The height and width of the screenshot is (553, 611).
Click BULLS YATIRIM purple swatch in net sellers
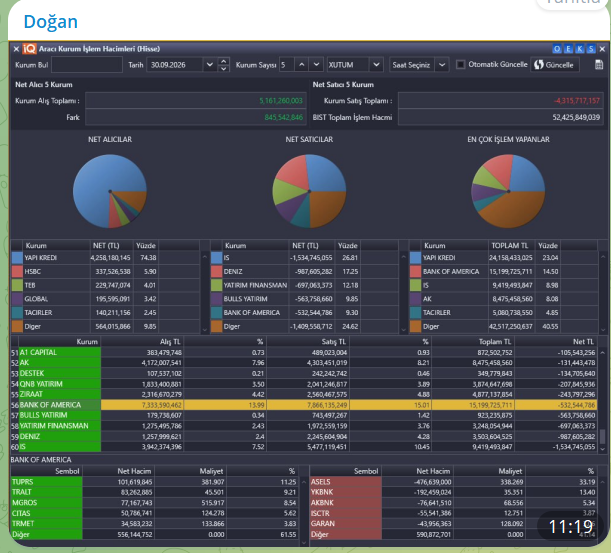pos(216,299)
